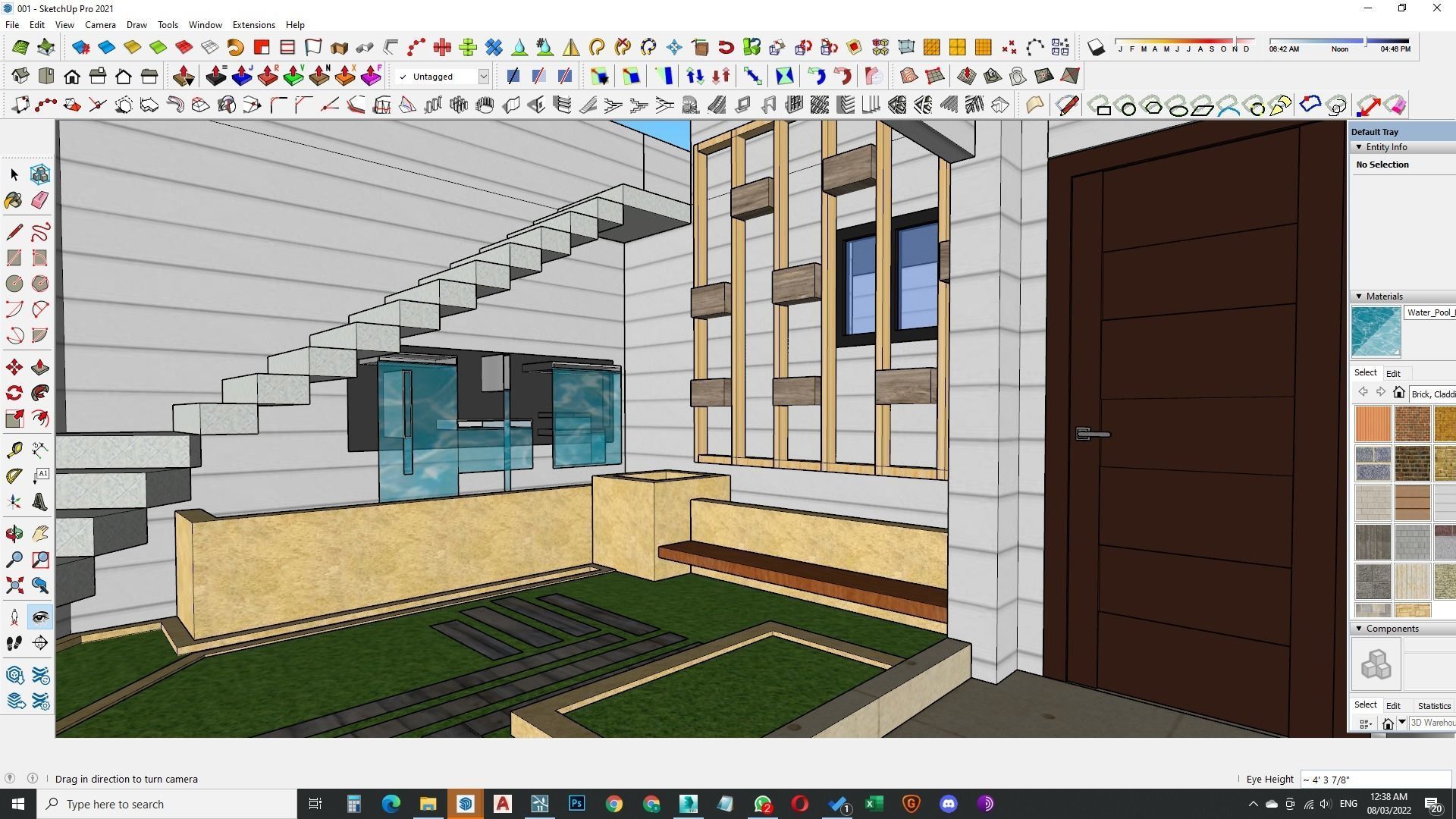Click the Eye Height value field
1456x819 pixels.
coord(1374,780)
